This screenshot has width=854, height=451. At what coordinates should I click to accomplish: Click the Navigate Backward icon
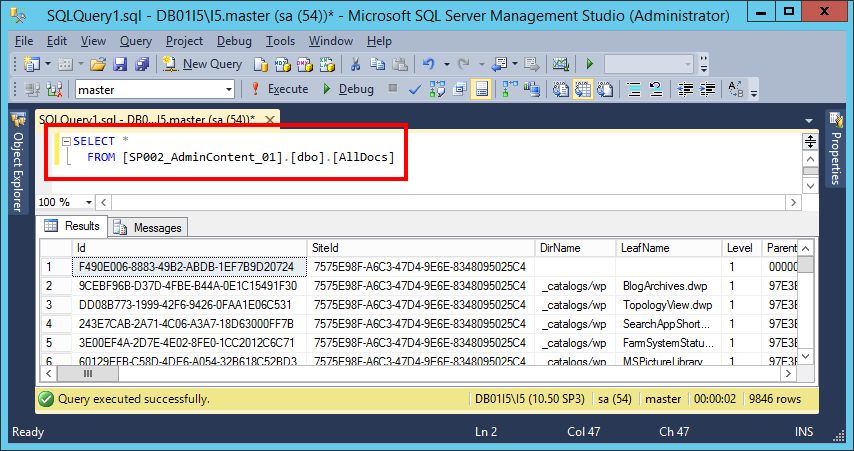(x=499, y=64)
